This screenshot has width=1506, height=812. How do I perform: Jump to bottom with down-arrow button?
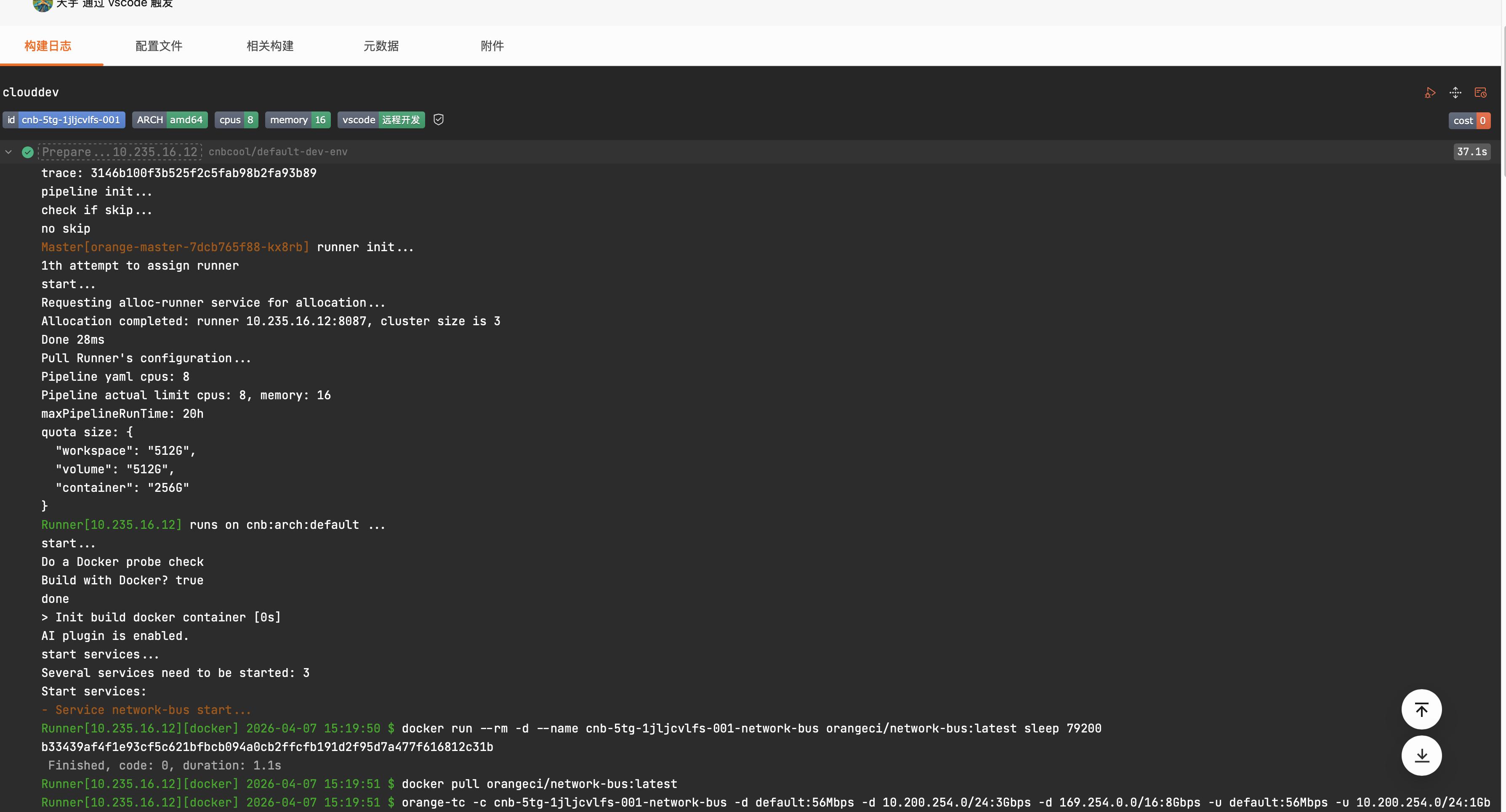(1421, 755)
